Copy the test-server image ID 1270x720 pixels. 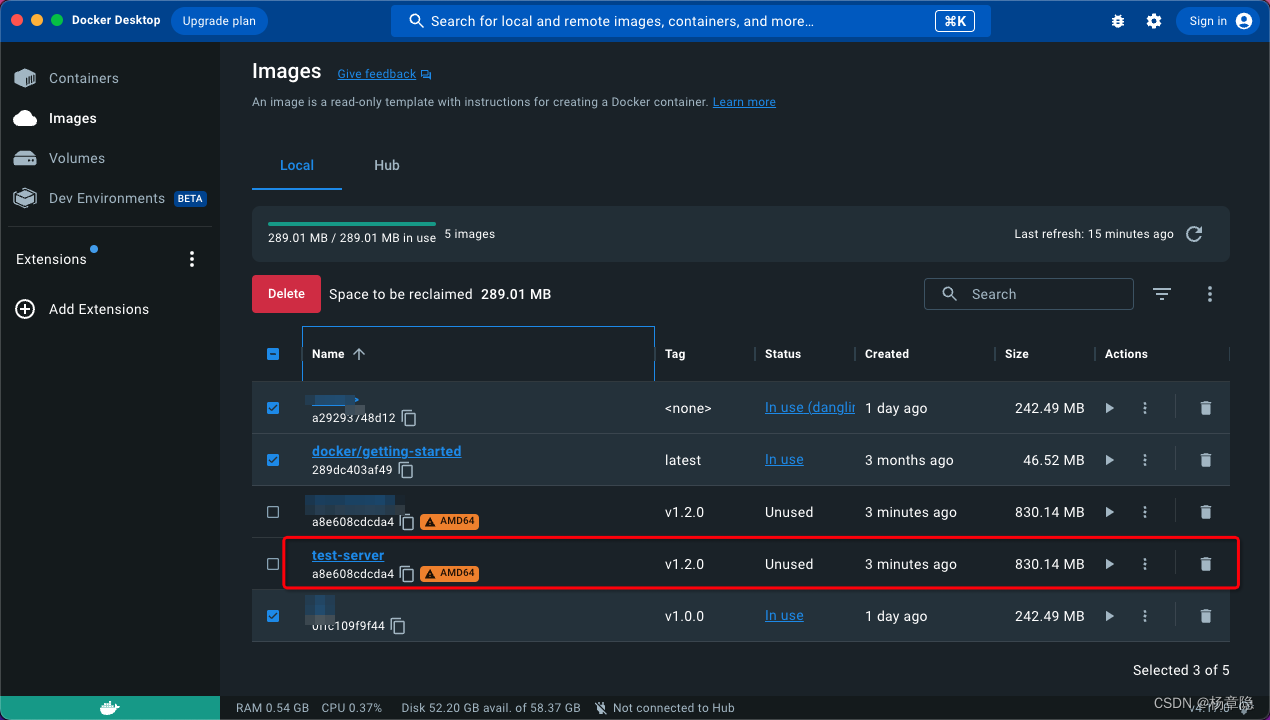[407, 574]
